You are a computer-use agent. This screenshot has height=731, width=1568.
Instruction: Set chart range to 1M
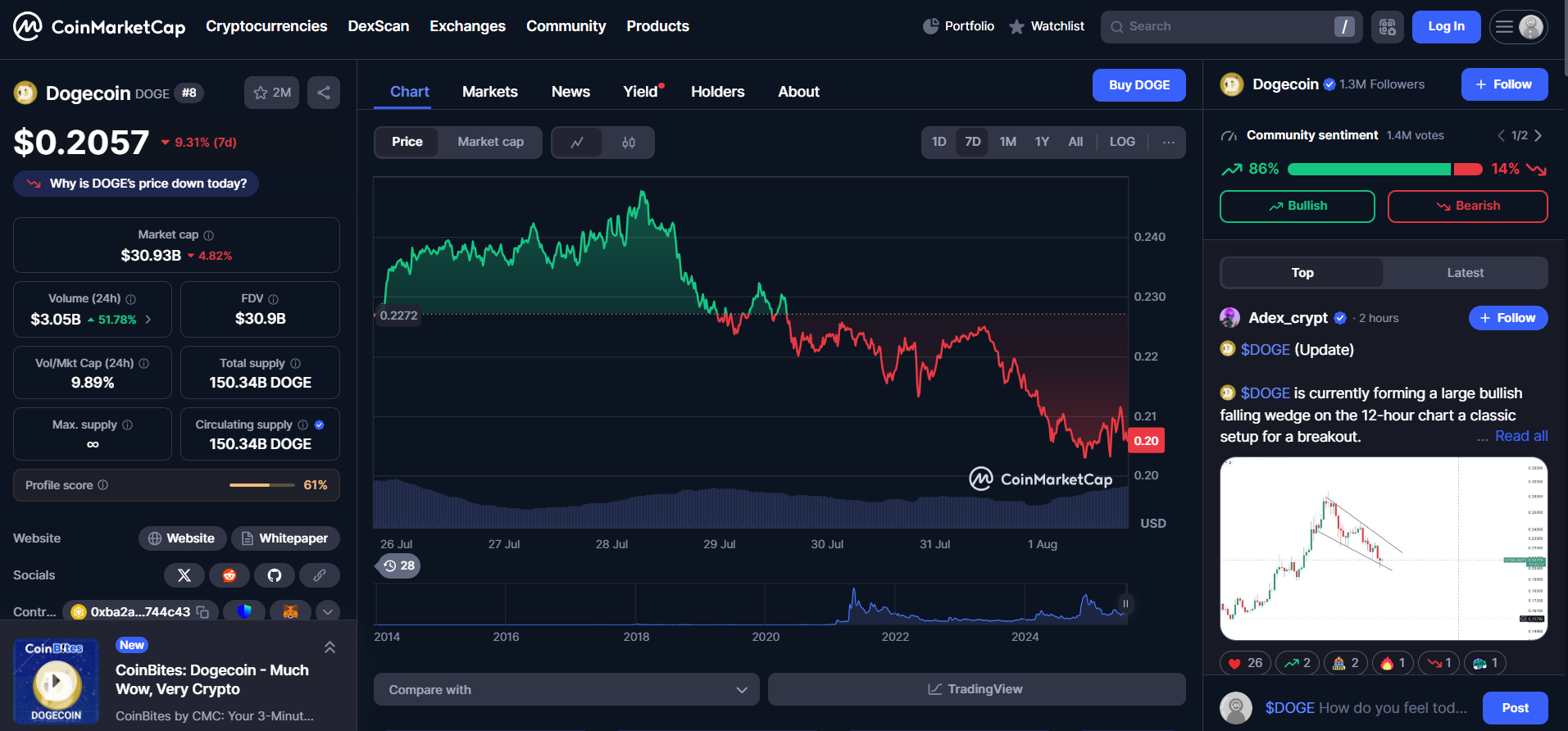pyautogui.click(x=1007, y=142)
